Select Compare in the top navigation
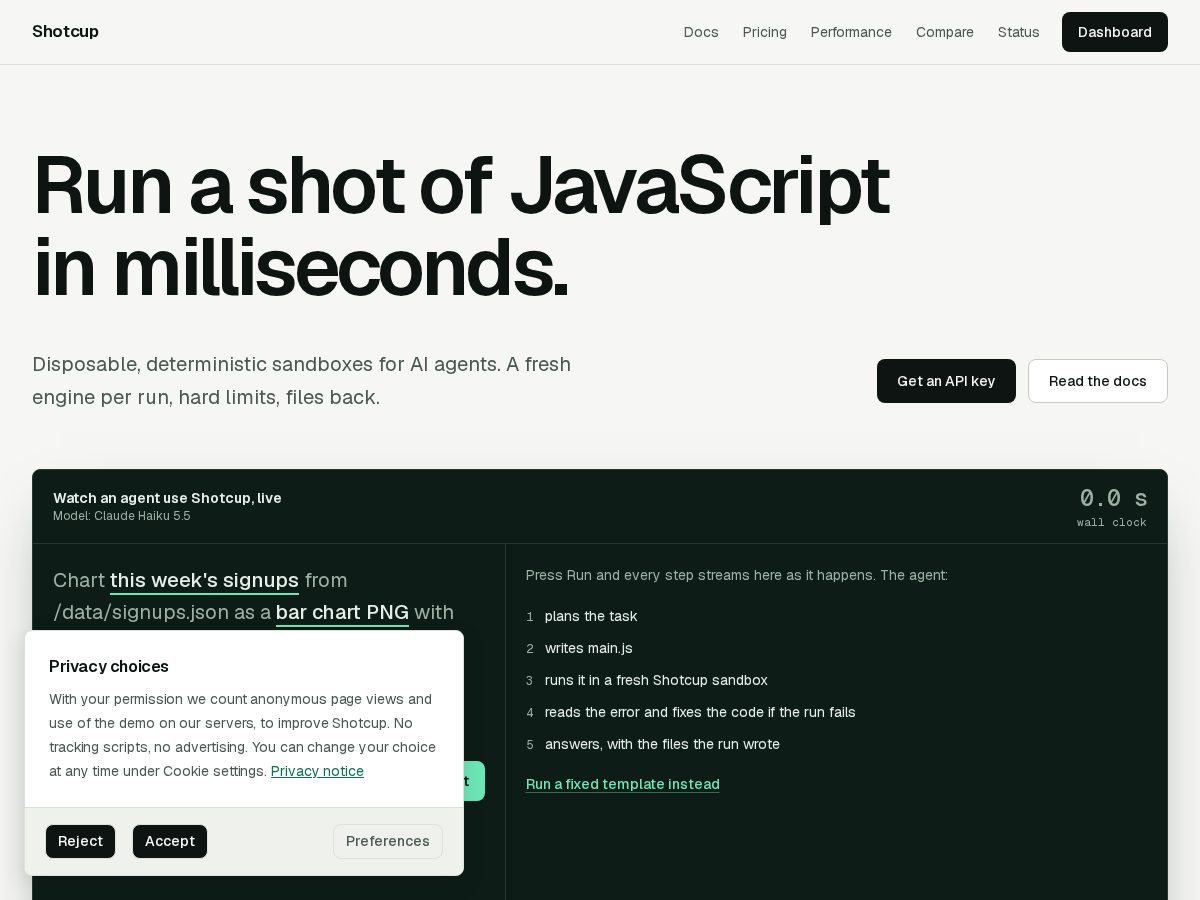The width and height of the screenshot is (1200, 900). point(945,32)
